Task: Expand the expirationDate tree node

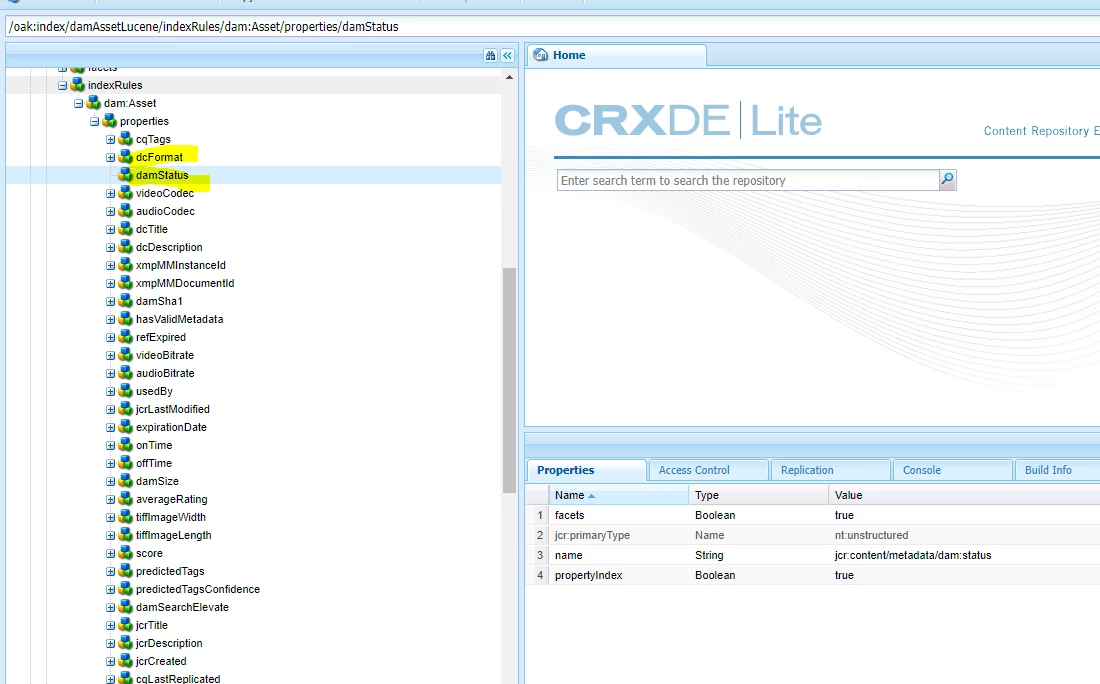Action: 110,427
